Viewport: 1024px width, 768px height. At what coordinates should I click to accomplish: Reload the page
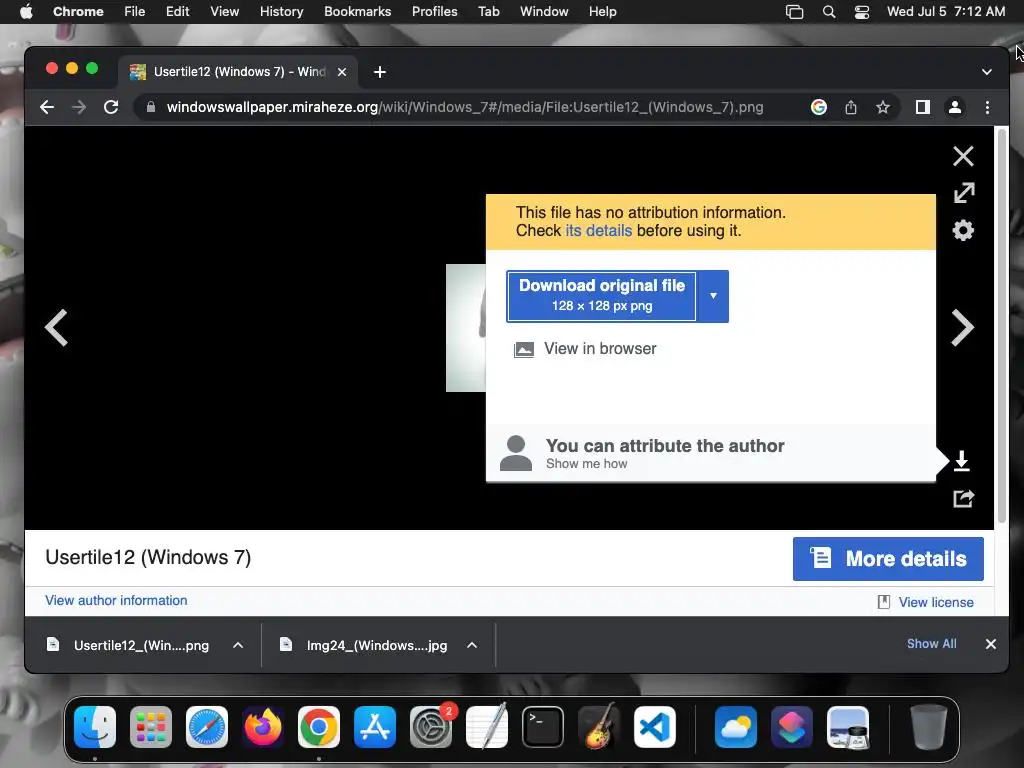[x=111, y=107]
